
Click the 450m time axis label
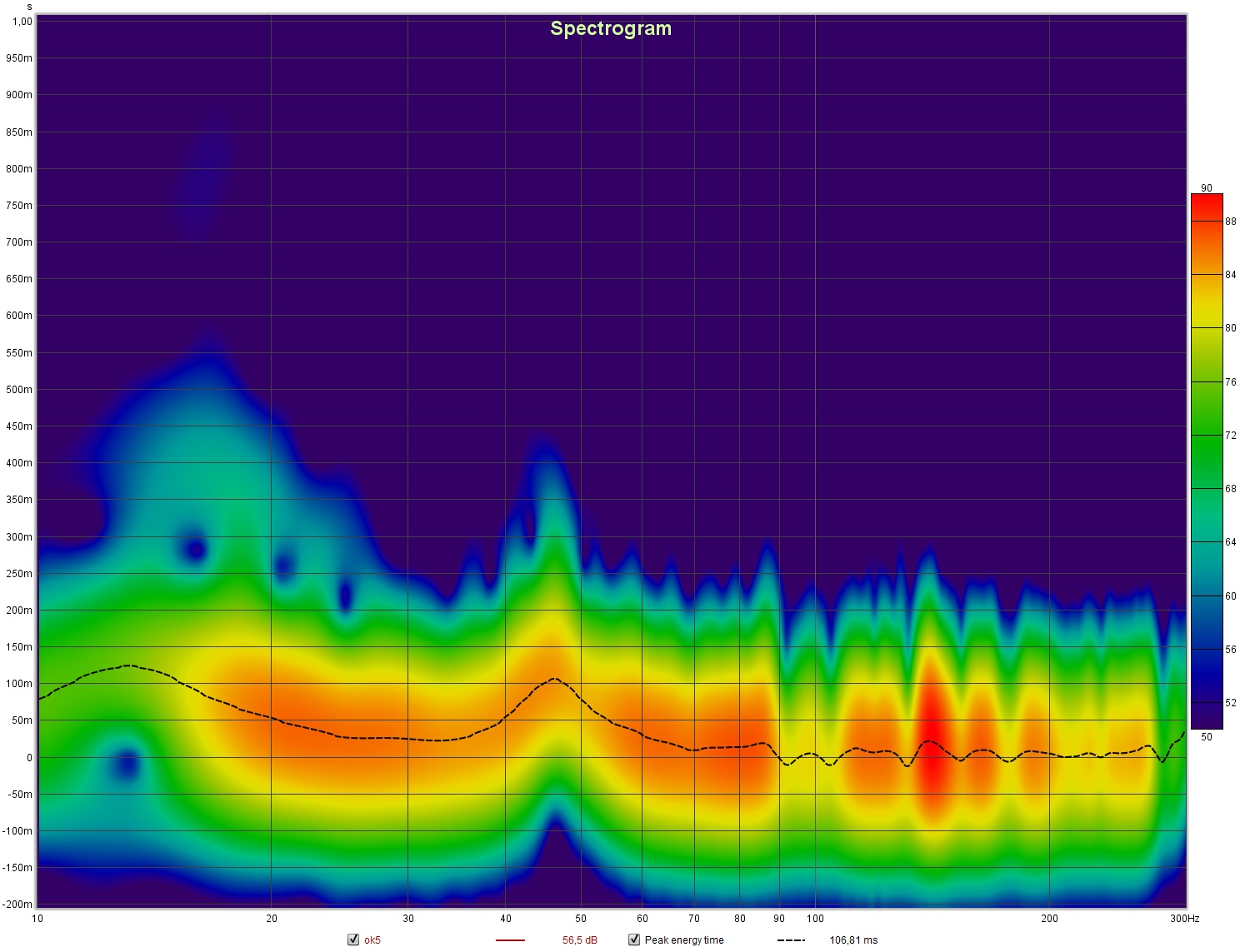coord(19,426)
